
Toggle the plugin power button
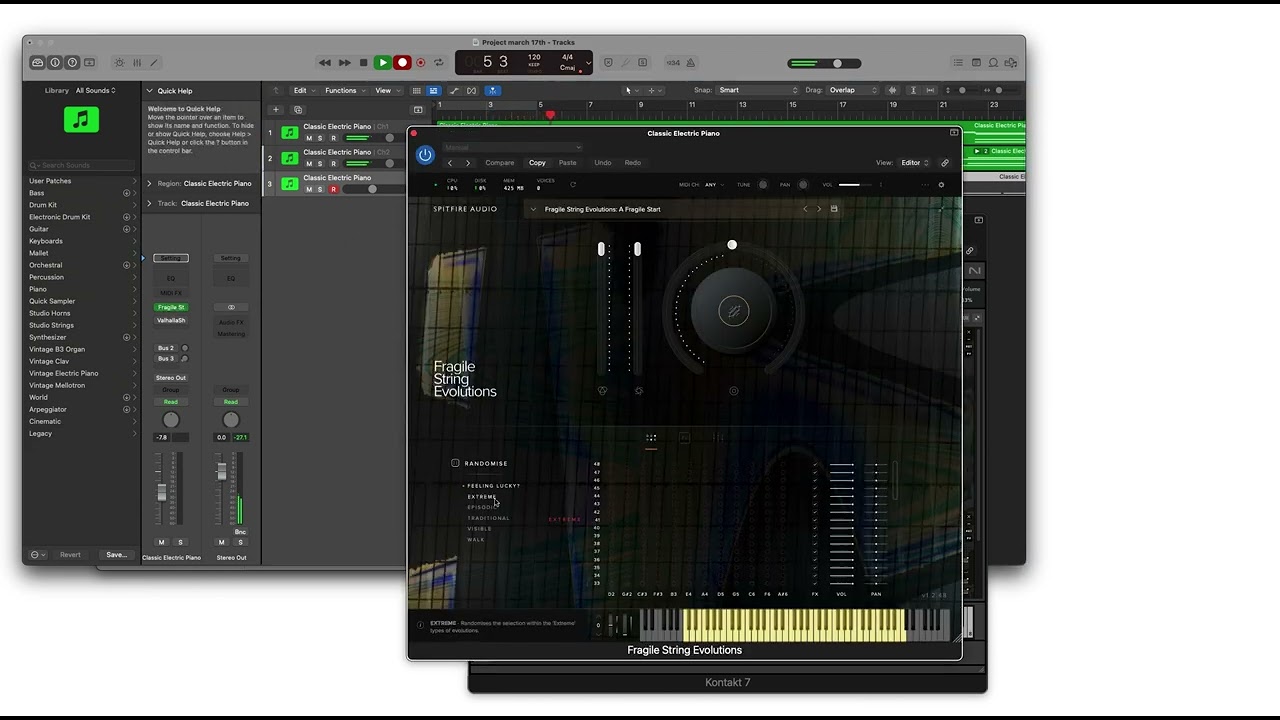(x=425, y=155)
